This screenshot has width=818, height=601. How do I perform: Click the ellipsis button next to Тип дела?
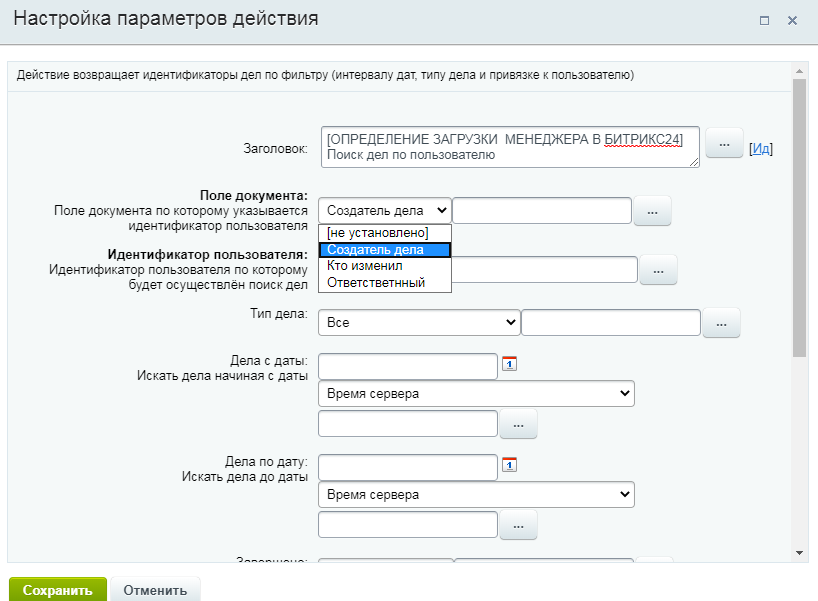pyautogui.click(x=720, y=323)
